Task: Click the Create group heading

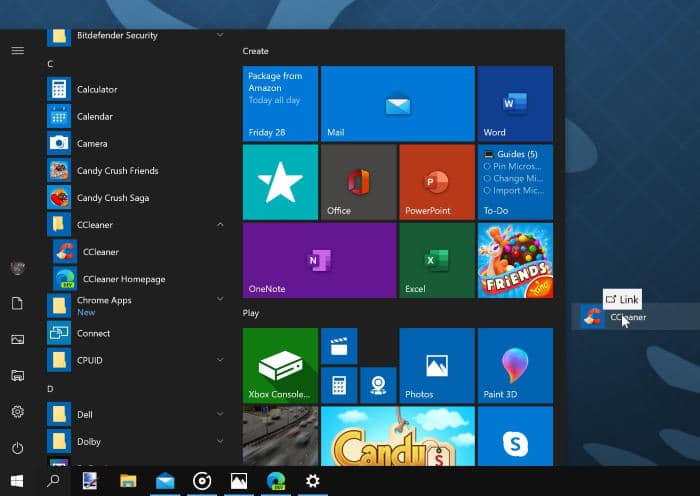Action: (x=255, y=51)
